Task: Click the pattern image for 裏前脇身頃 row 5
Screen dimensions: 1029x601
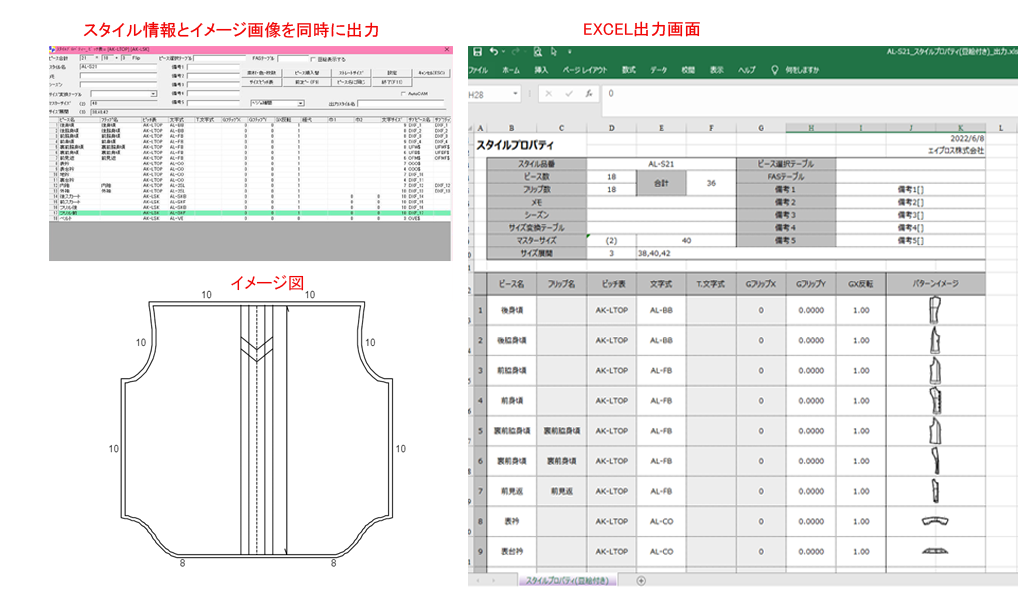Action: (x=934, y=431)
